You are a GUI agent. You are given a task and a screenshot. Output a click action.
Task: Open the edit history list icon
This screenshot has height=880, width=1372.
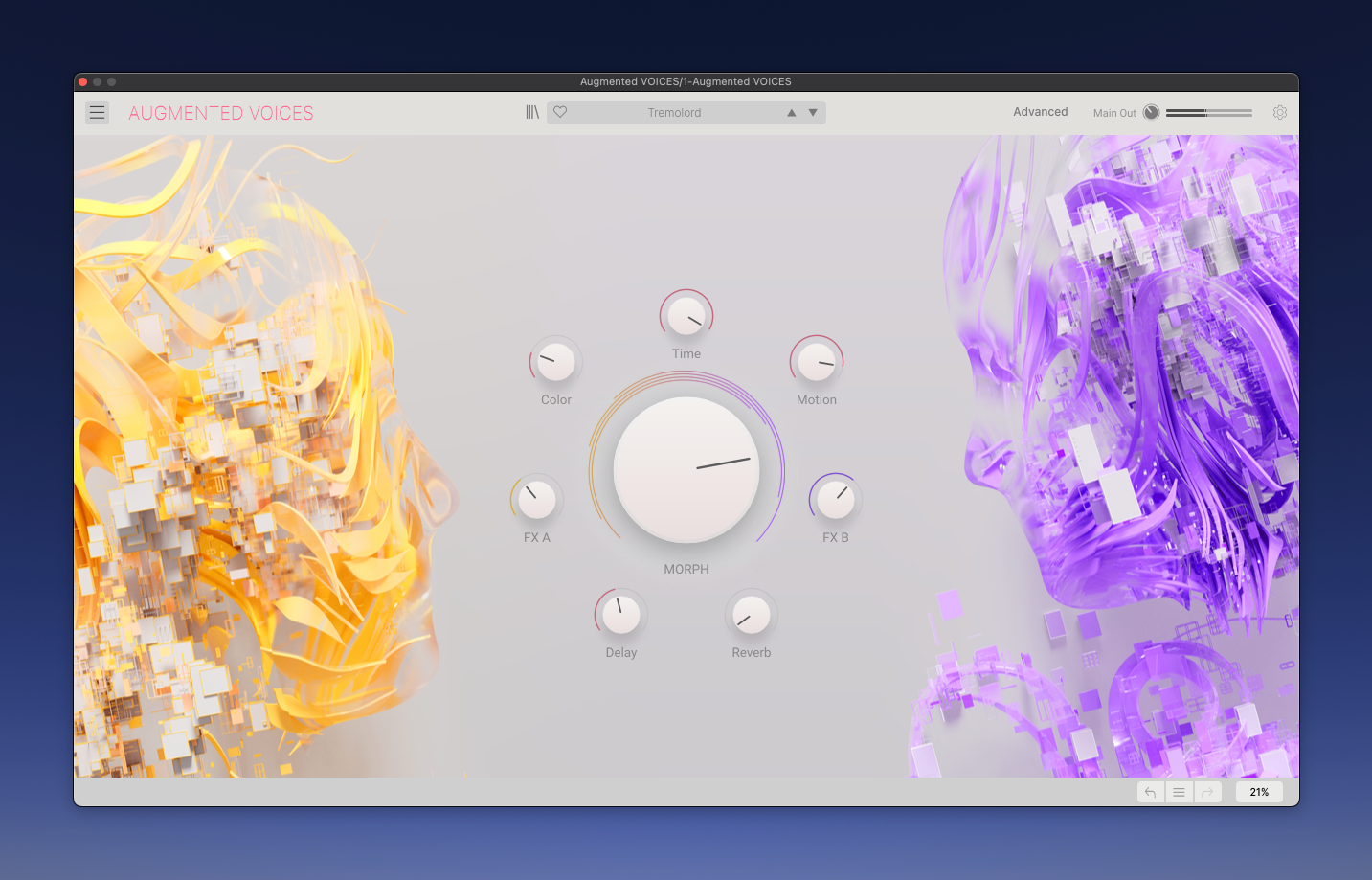1180,793
